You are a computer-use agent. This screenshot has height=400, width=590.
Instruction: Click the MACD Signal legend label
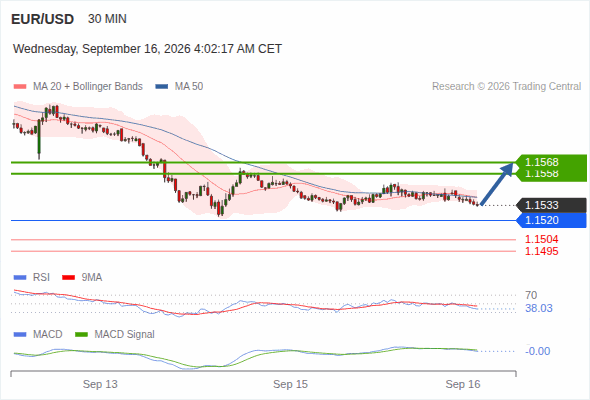click(x=125, y=335)
